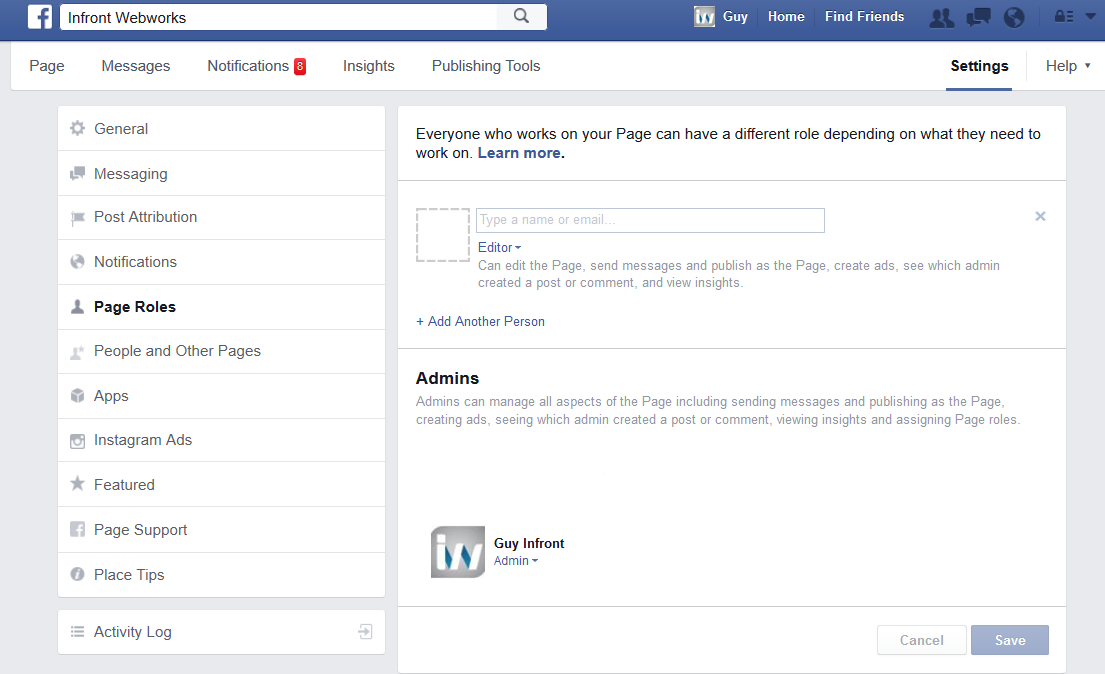Image resolution: width=1105 pixels, height=674 pixels.
Task: Expand the Help dropdown menu
Action: 1068,66
